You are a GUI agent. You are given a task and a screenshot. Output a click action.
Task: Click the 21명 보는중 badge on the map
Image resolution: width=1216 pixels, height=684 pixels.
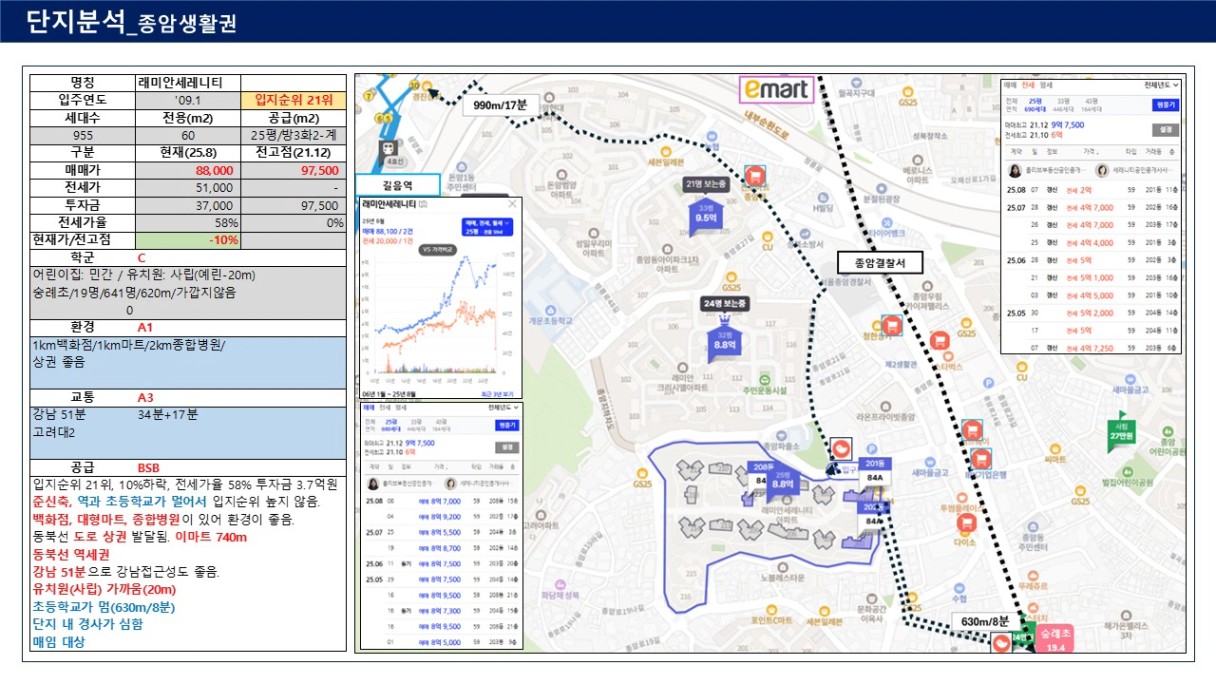tap(707, 184)
